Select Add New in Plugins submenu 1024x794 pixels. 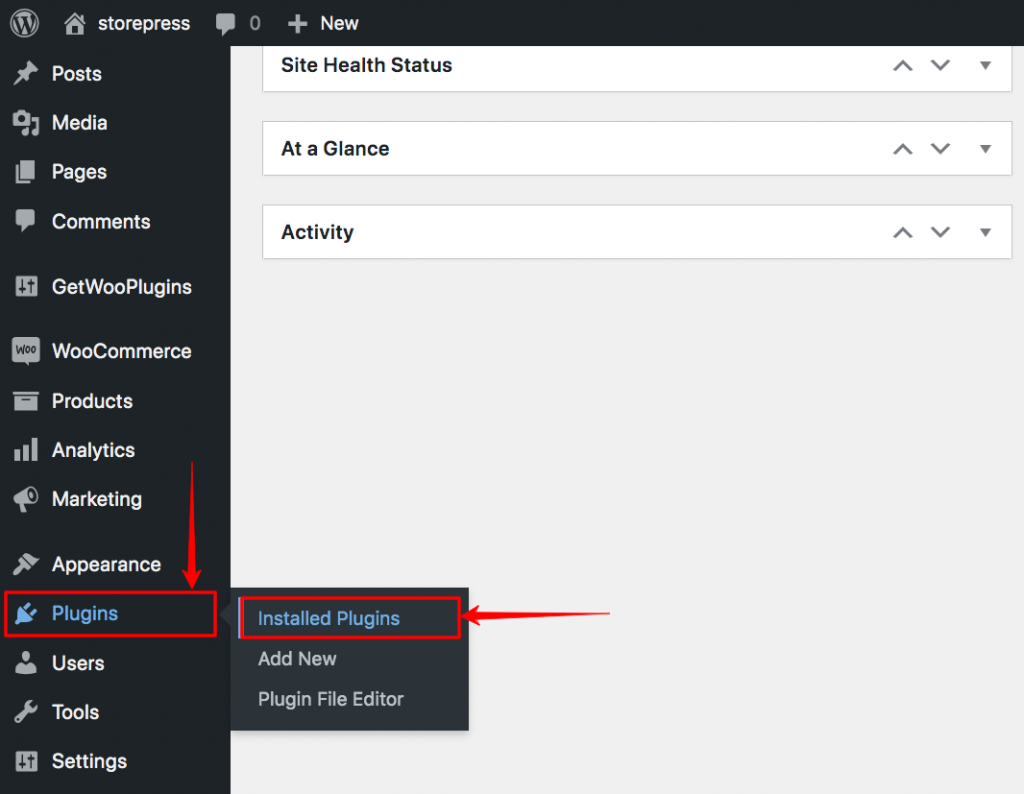297,659
